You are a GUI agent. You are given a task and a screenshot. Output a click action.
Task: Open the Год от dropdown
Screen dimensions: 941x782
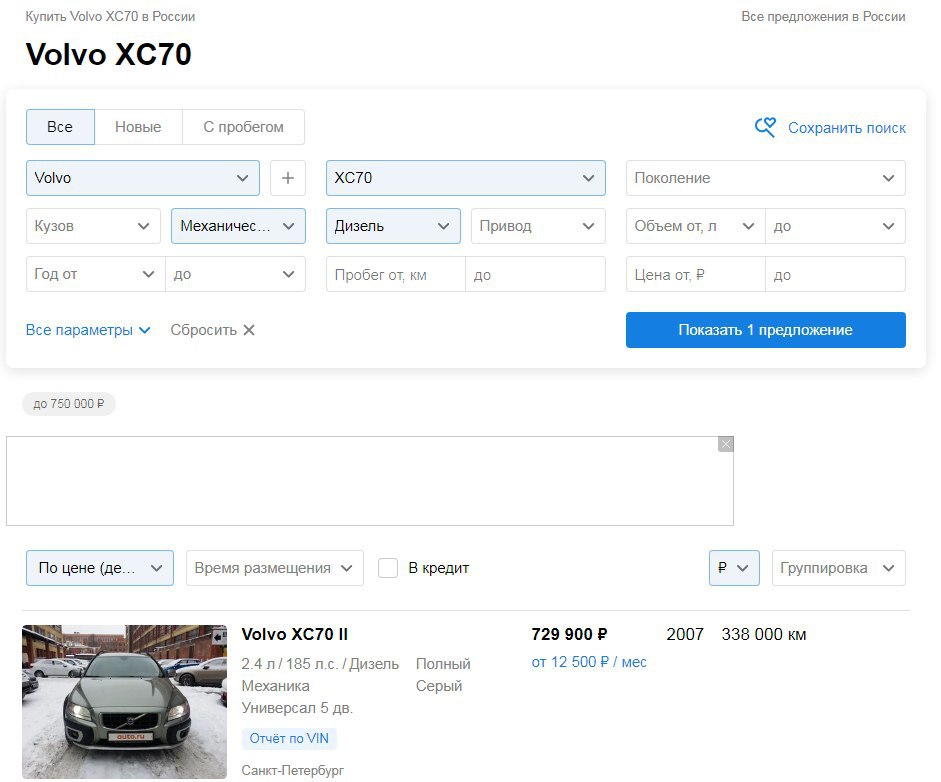pyautogui.click(x=95, y=274)
